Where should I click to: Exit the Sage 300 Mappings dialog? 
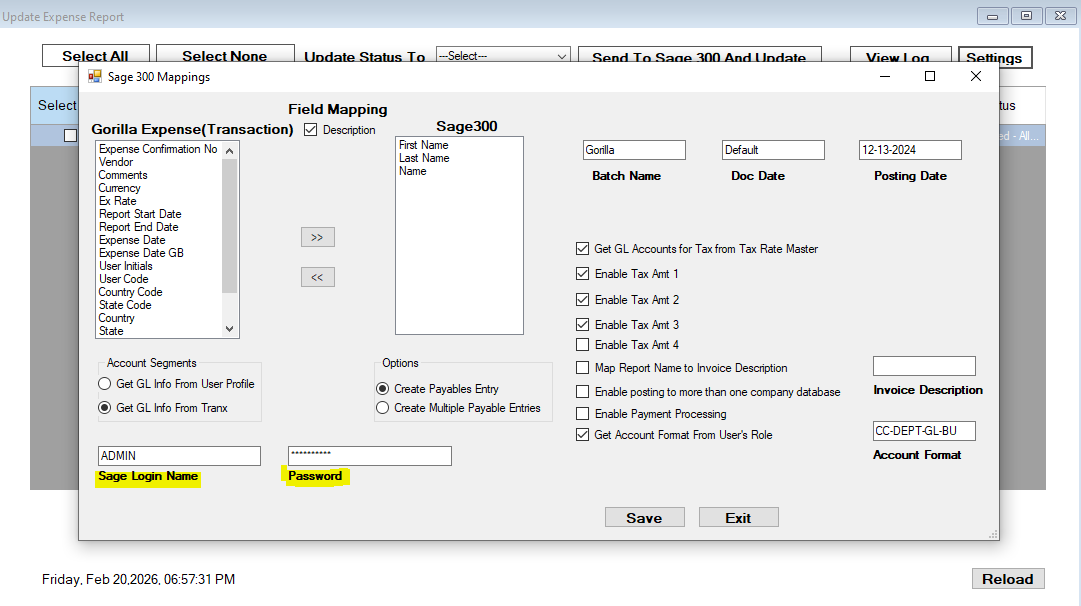pos(738,518)
